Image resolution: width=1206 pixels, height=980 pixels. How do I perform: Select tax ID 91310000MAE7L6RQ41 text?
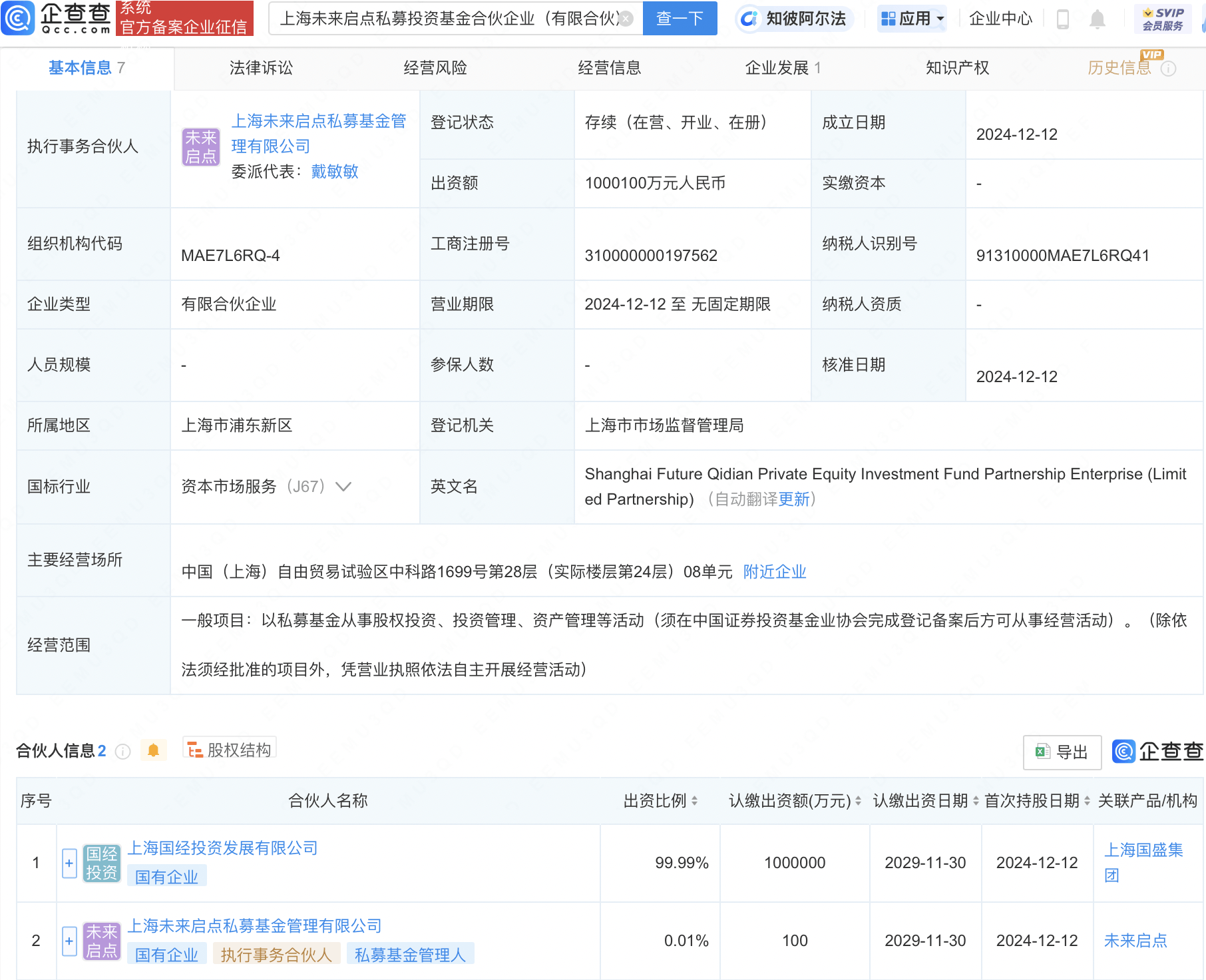click(1062, 256)
